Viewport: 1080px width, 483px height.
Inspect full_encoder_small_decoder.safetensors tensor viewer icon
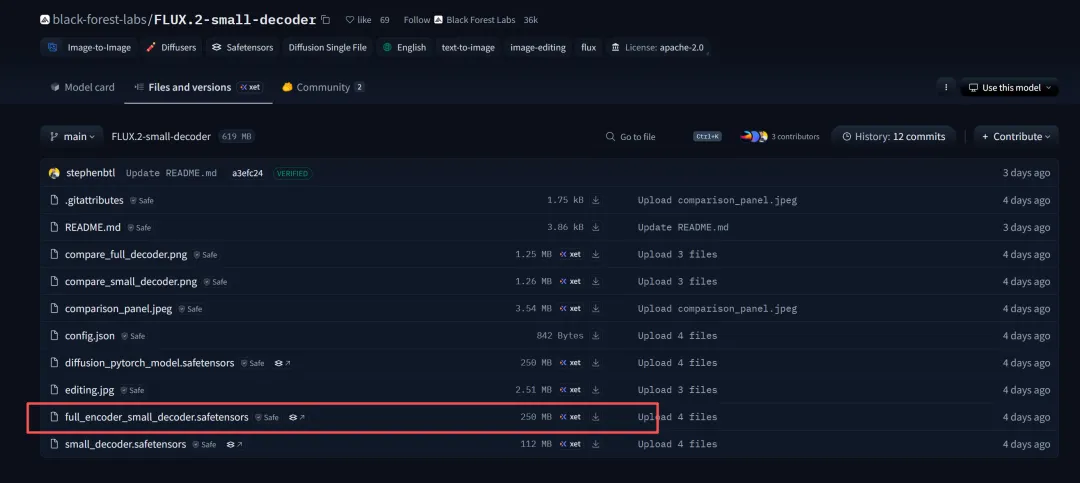tap(297, 418)
